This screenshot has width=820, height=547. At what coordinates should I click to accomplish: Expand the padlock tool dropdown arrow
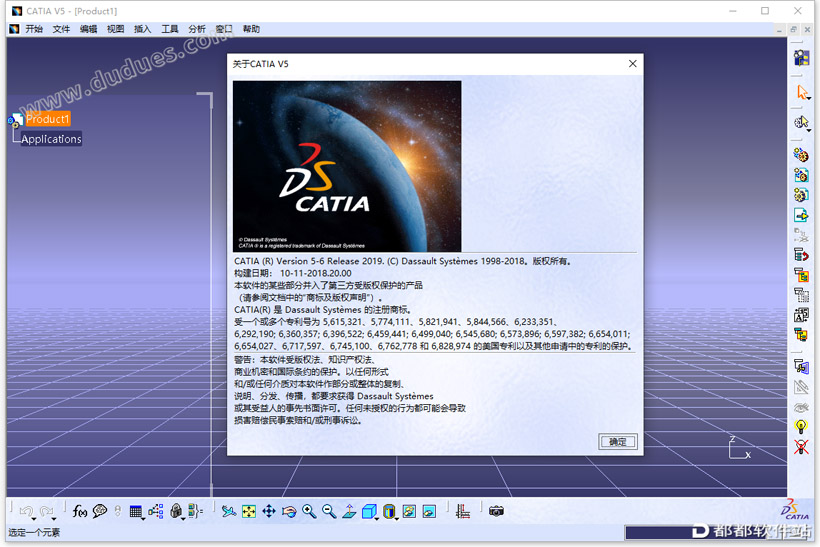click(183, 519)
